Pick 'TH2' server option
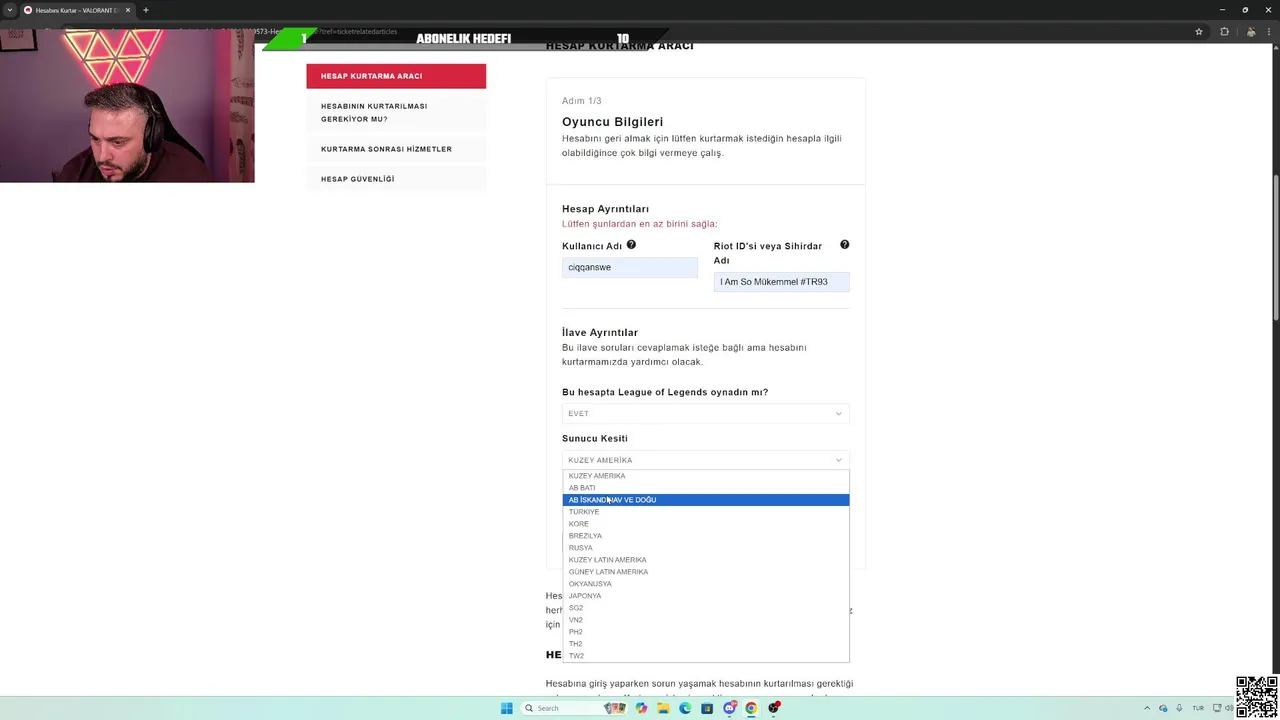This screenshot has height=720, width=1280. pyautogui.click(x=705, y=644)
